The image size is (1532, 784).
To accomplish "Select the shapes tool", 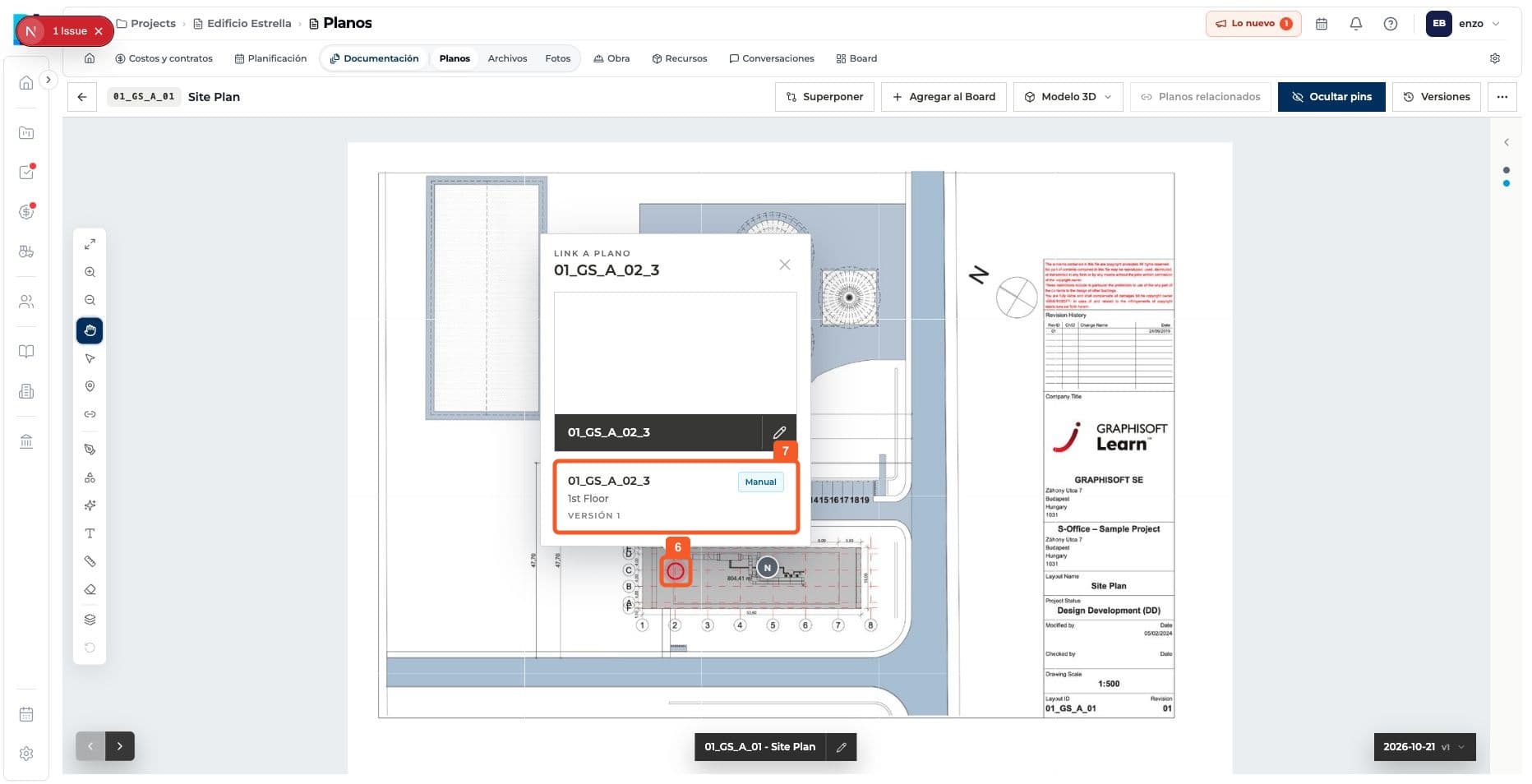I will [90, 477].
